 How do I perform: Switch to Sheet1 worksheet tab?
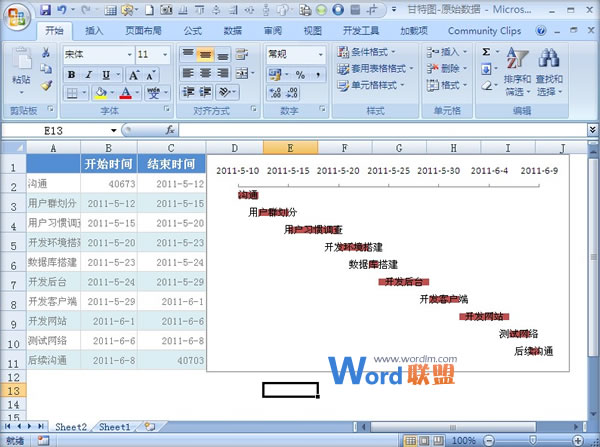114,427
